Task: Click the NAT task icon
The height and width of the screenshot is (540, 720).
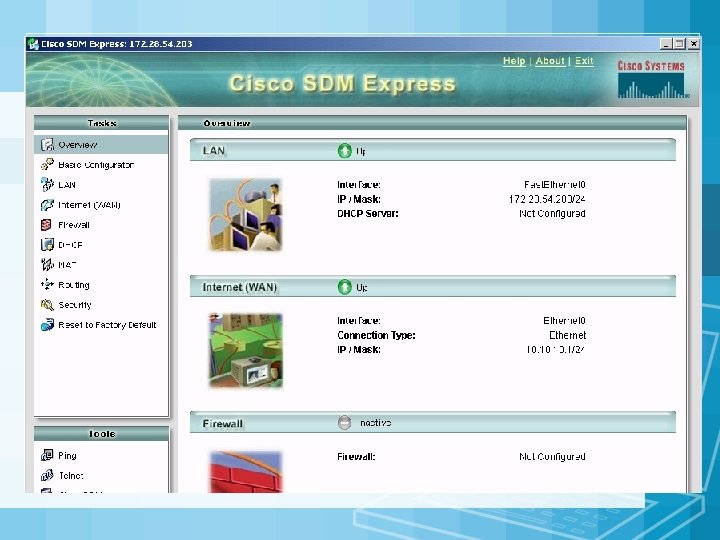Action: click(47, 264)
